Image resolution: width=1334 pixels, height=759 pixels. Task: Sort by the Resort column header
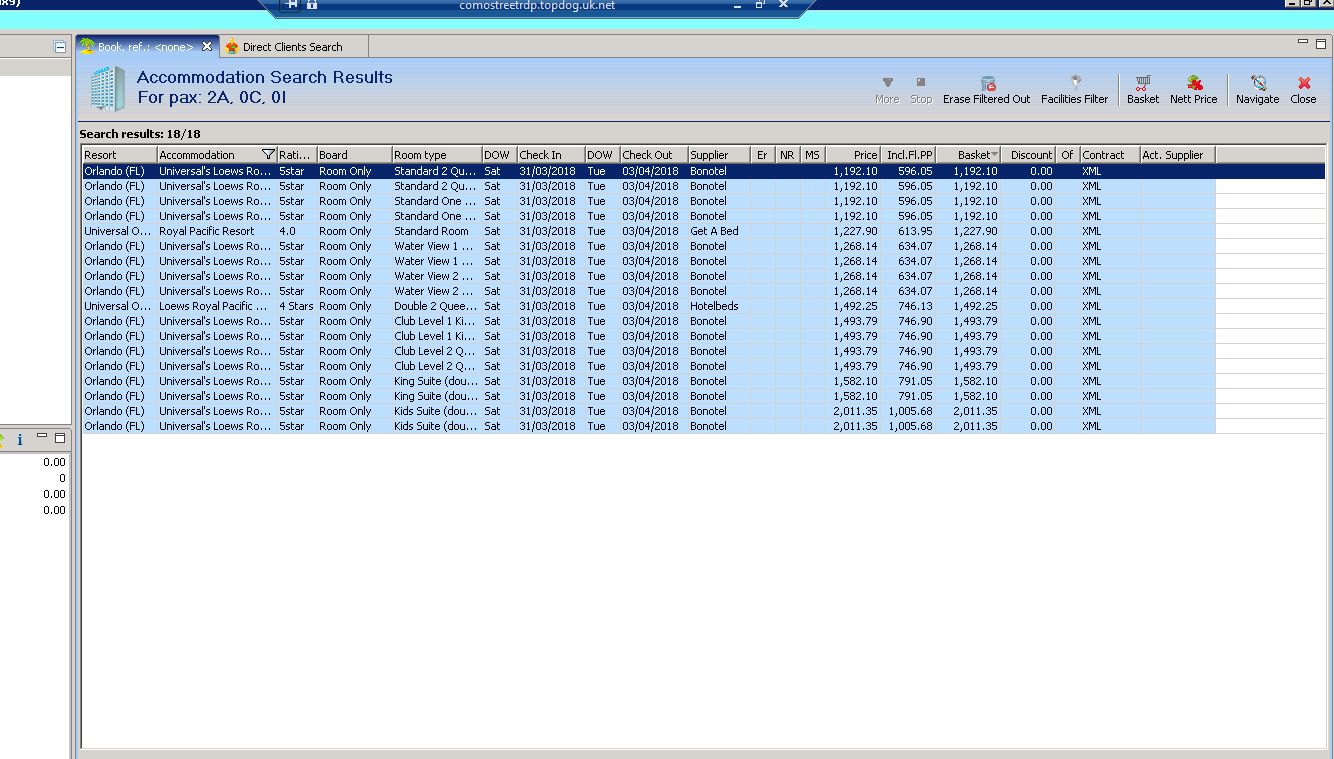coord(119,155)
